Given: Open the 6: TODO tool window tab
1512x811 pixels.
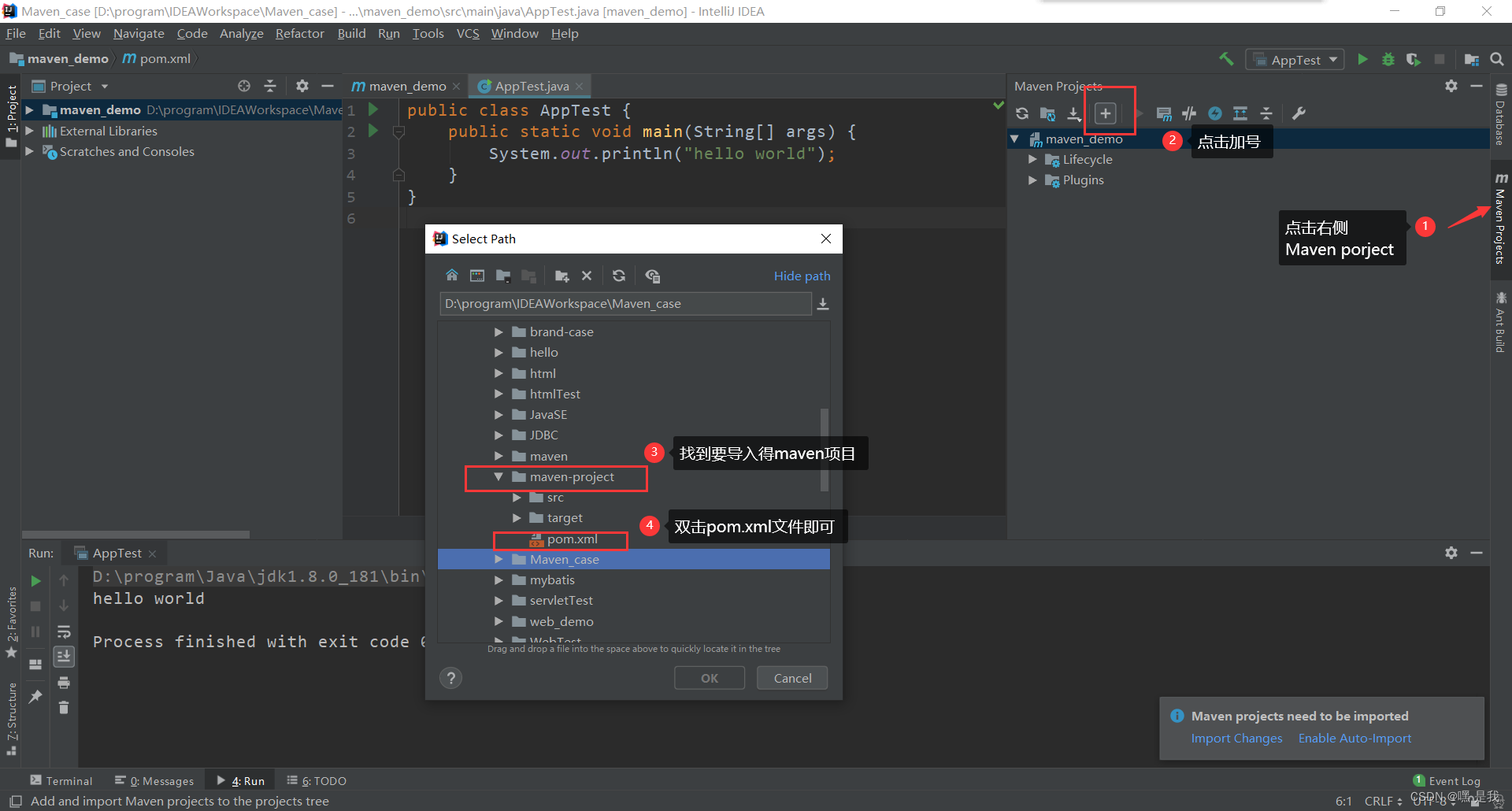Looking at the screenshot, I should pyautogui.click(x=317, y=780).
